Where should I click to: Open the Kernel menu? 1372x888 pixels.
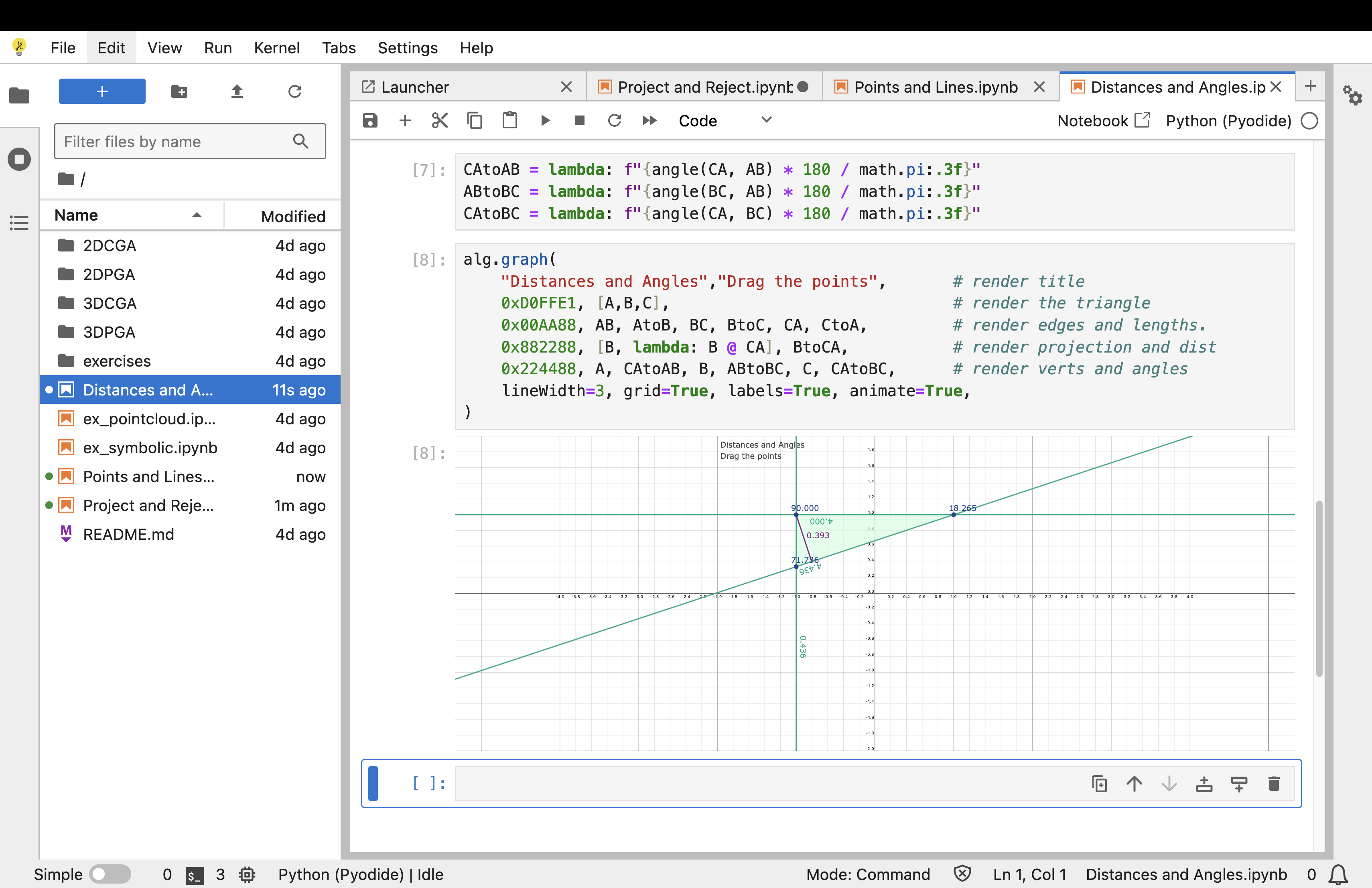pos(276,48)
